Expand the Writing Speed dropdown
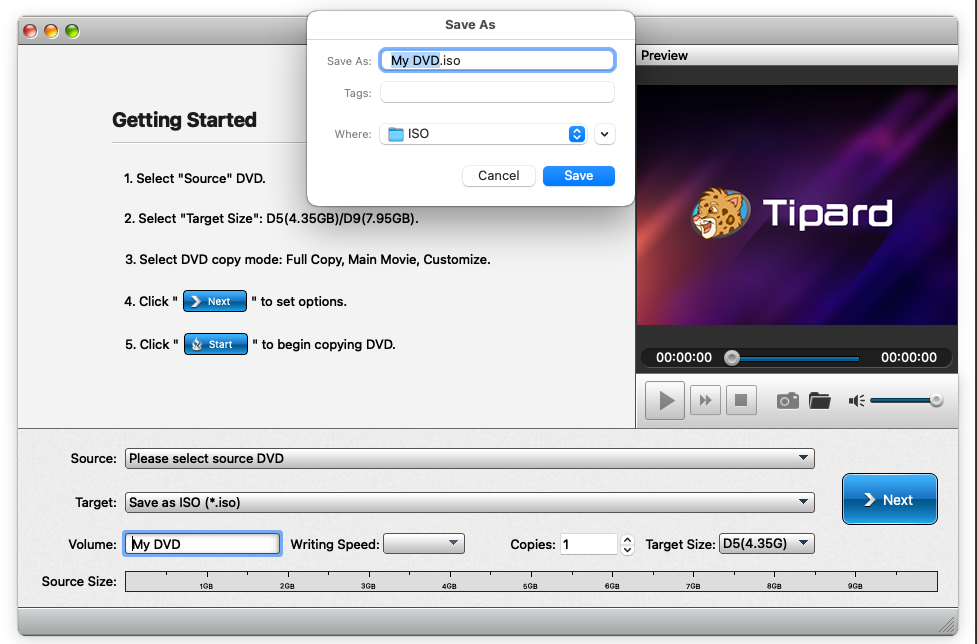This screenshot has width=977, height=644. 424,544
